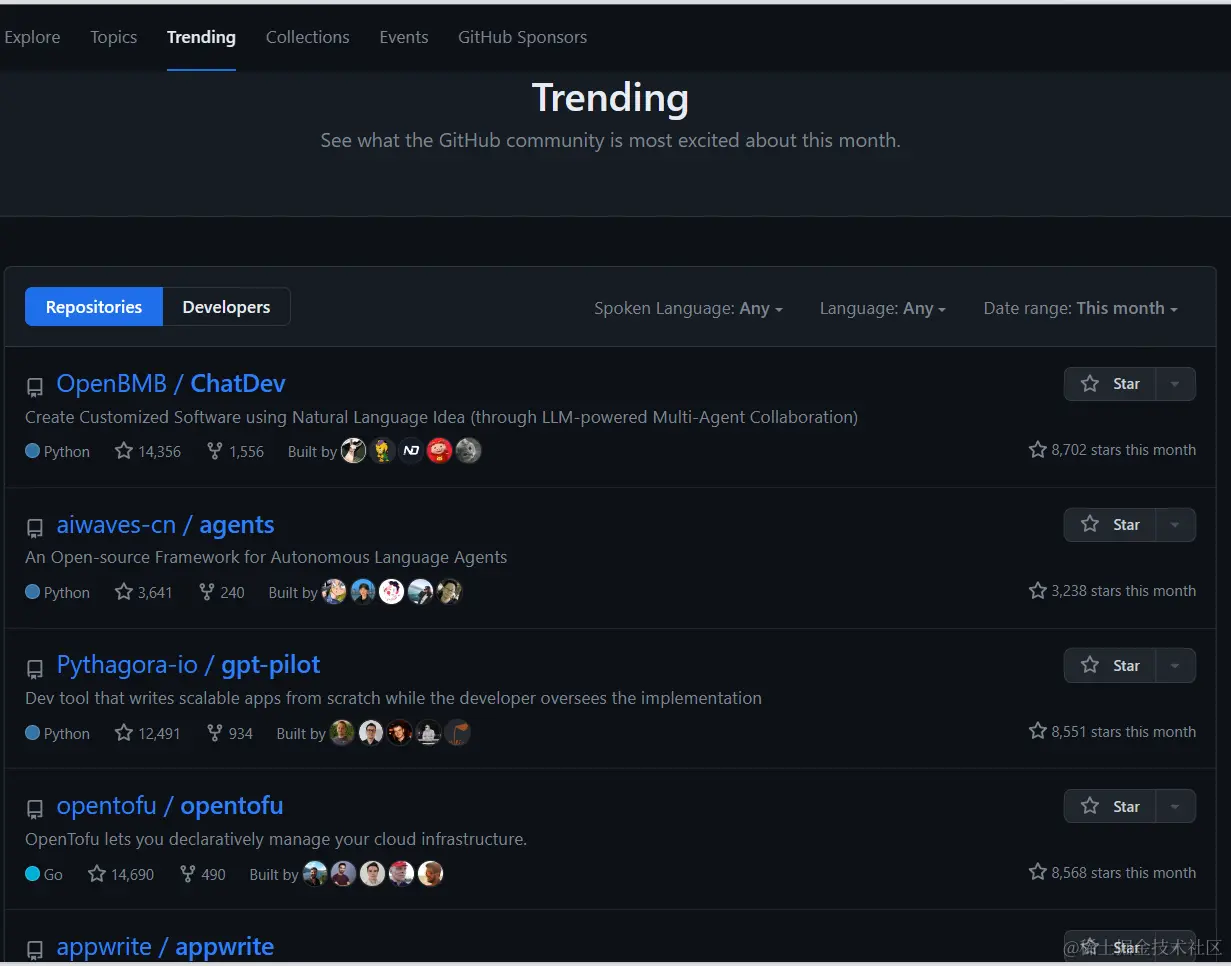
Task: Click the Trending page heading
Action: (x=610, y=98)
